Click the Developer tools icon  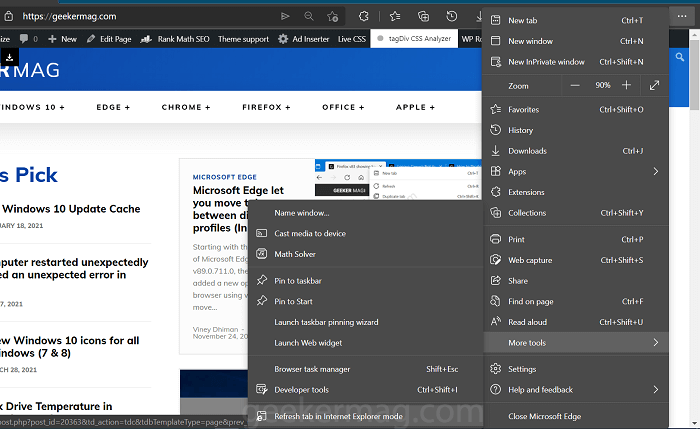click(262, 389)
